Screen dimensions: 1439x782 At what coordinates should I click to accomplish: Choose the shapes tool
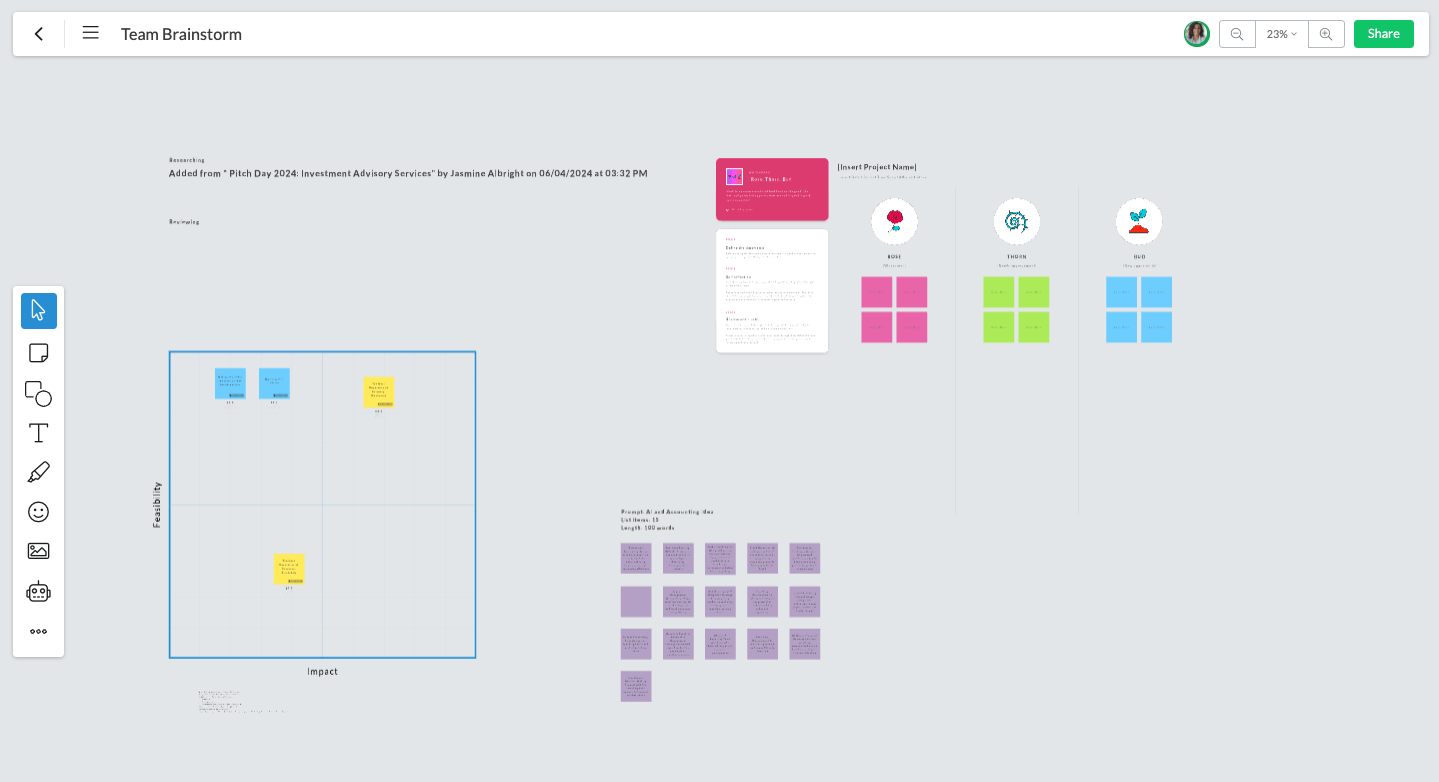pos(39,393)
